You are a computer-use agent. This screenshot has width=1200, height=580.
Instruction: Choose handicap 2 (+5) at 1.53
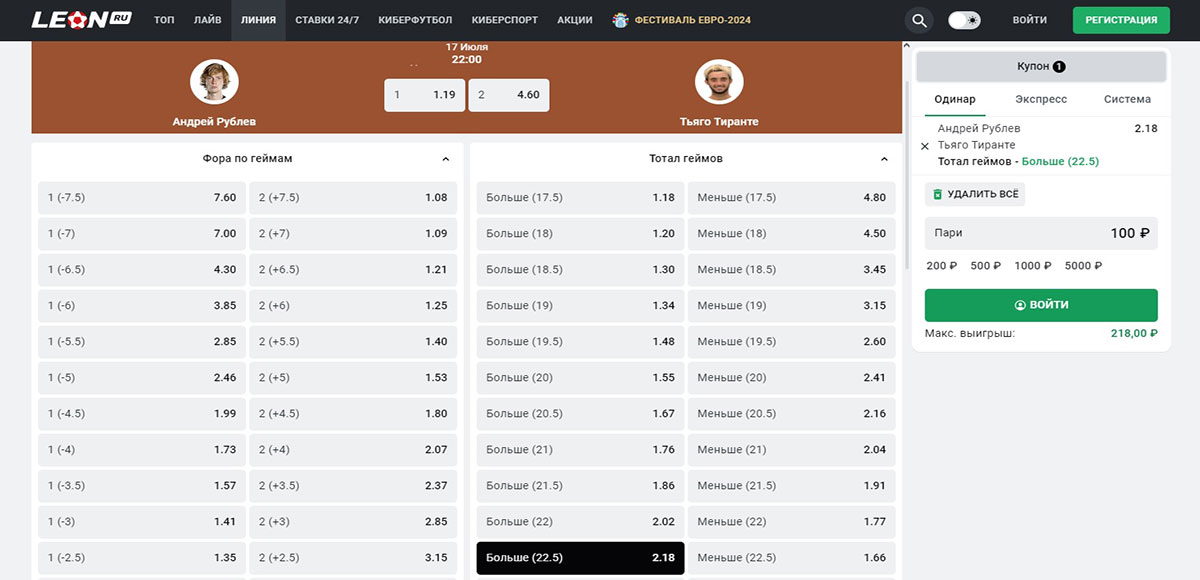click(353, 378)
